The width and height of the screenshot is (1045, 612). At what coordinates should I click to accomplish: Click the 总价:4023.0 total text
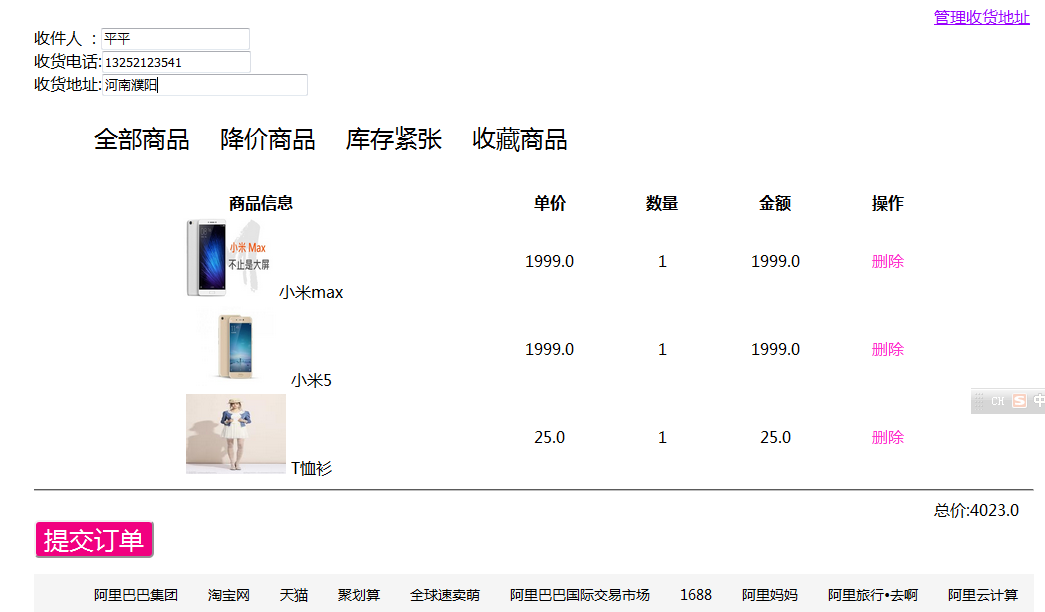(976, 510)
